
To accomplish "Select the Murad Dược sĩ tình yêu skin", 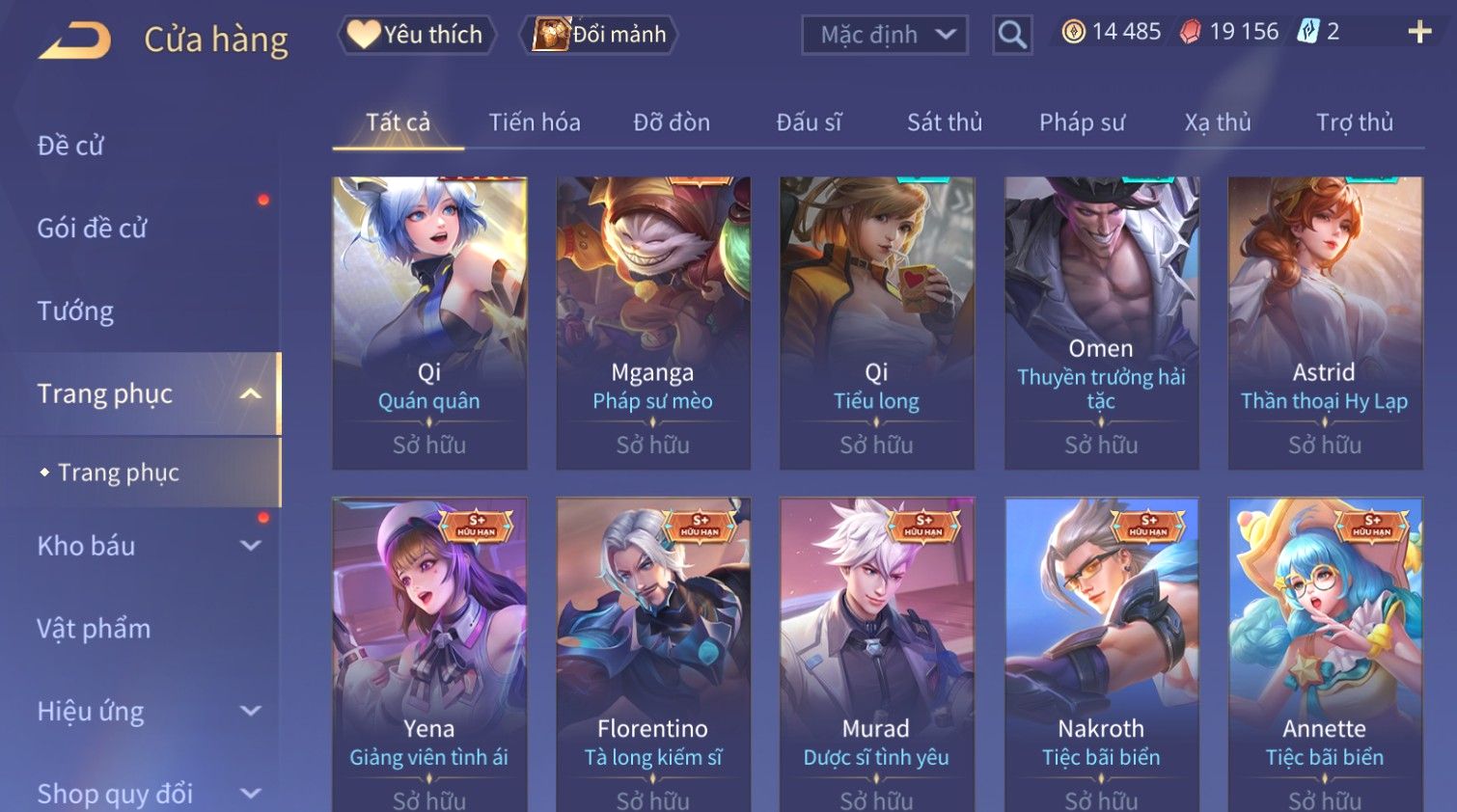I will [x=876, y=655].
